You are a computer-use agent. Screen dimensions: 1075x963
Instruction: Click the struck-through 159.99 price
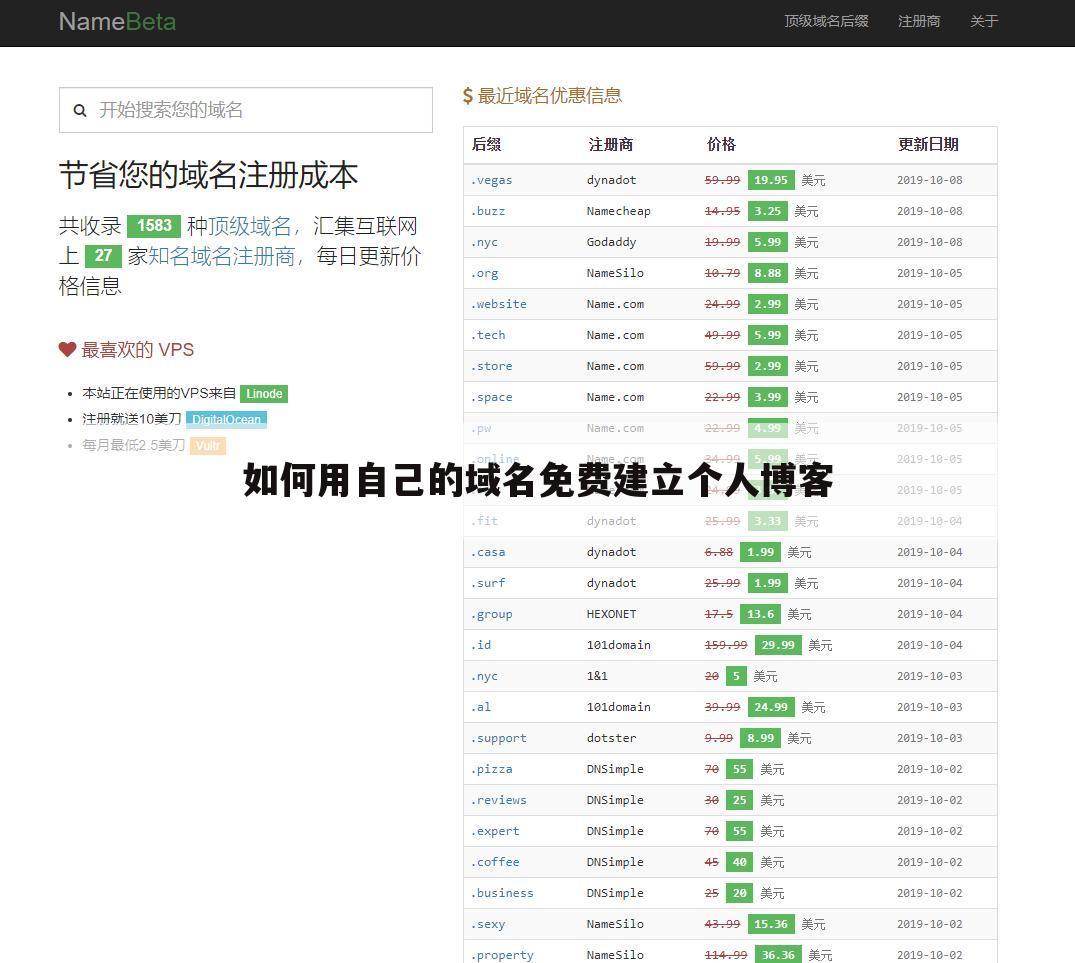pyautogui.click(x=726, y=645)
